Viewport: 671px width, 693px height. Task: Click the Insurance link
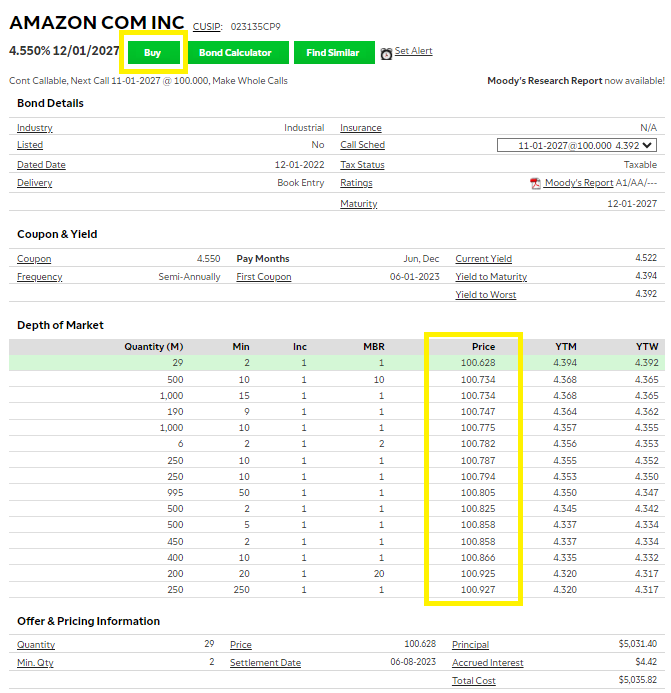pos(361,128)
